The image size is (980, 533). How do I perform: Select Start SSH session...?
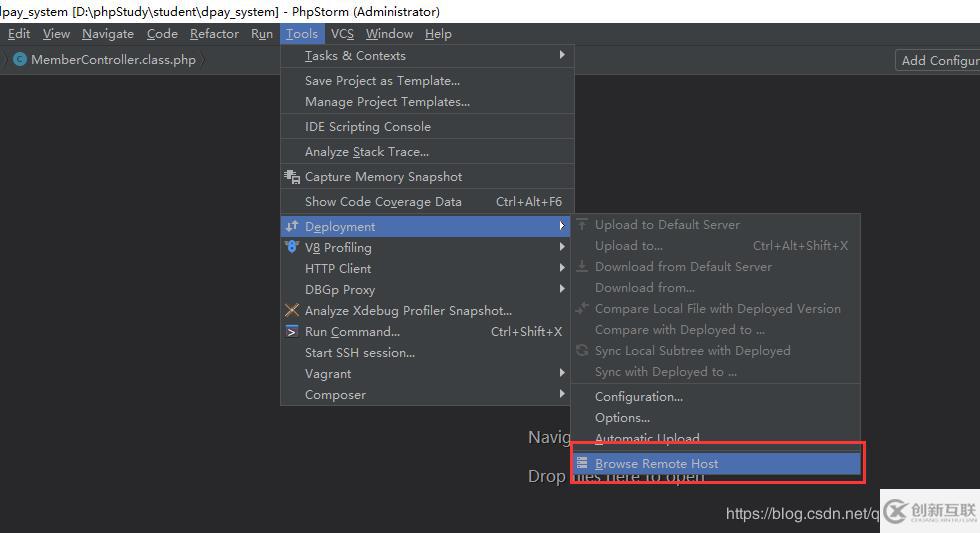[x=426, y=353]
